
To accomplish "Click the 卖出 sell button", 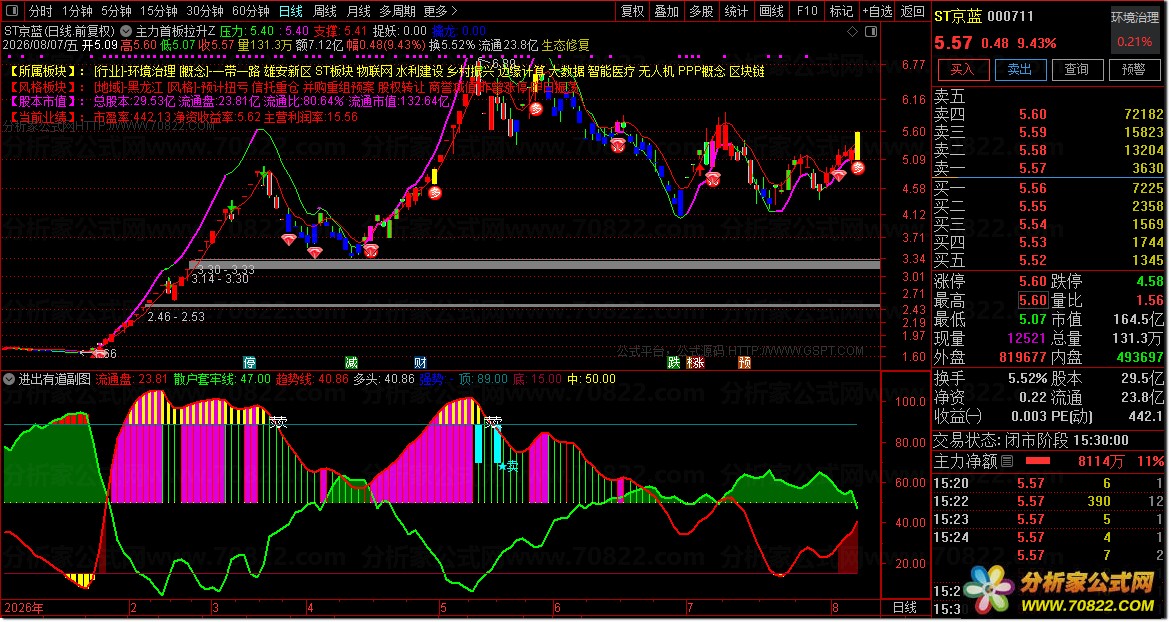I will [1019, 69].
